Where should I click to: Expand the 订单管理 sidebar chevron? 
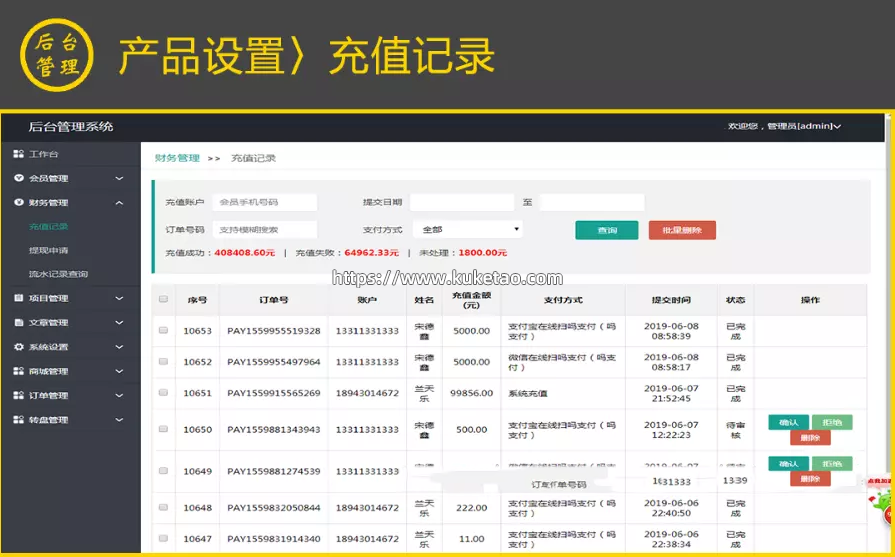click(x=119, y=396)
